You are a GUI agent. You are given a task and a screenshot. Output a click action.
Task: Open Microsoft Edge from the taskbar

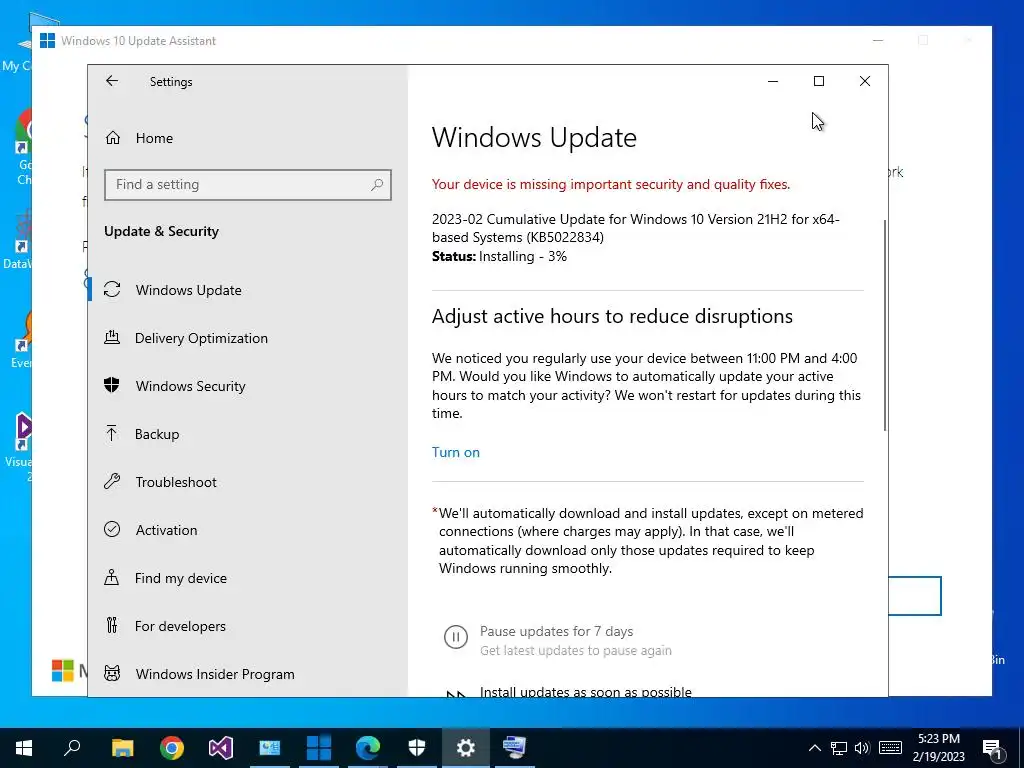368,748
